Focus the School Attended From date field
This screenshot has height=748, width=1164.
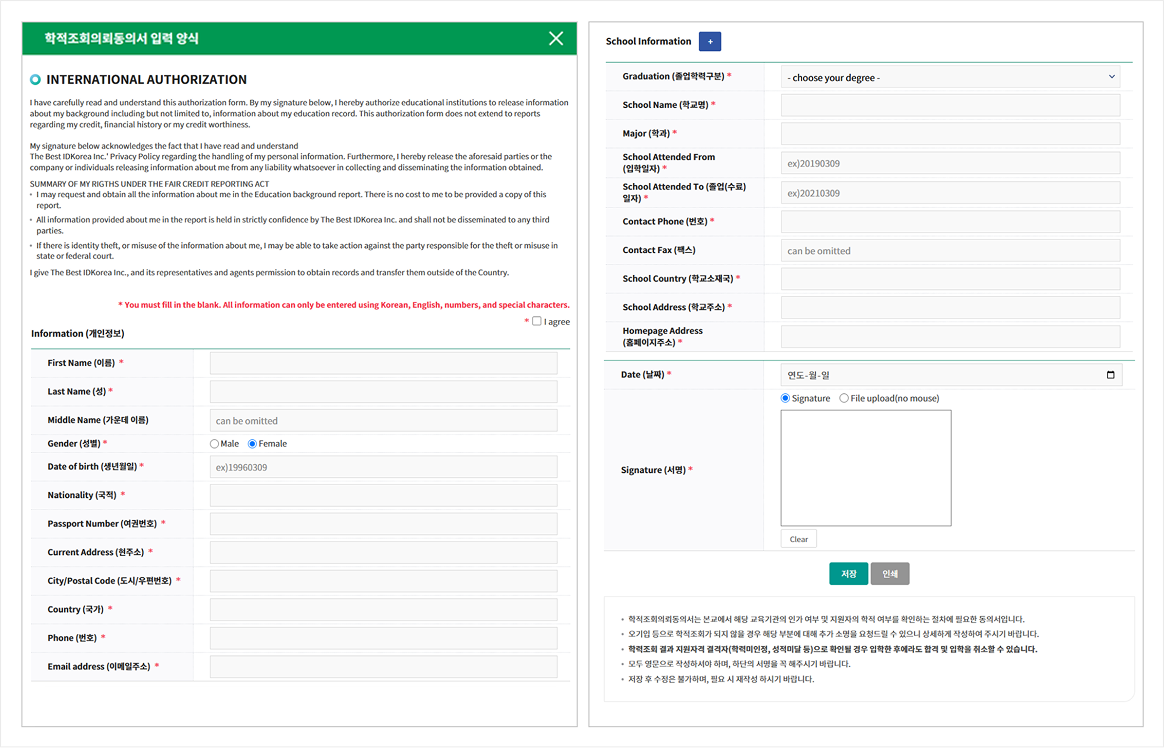coord(950,163)
